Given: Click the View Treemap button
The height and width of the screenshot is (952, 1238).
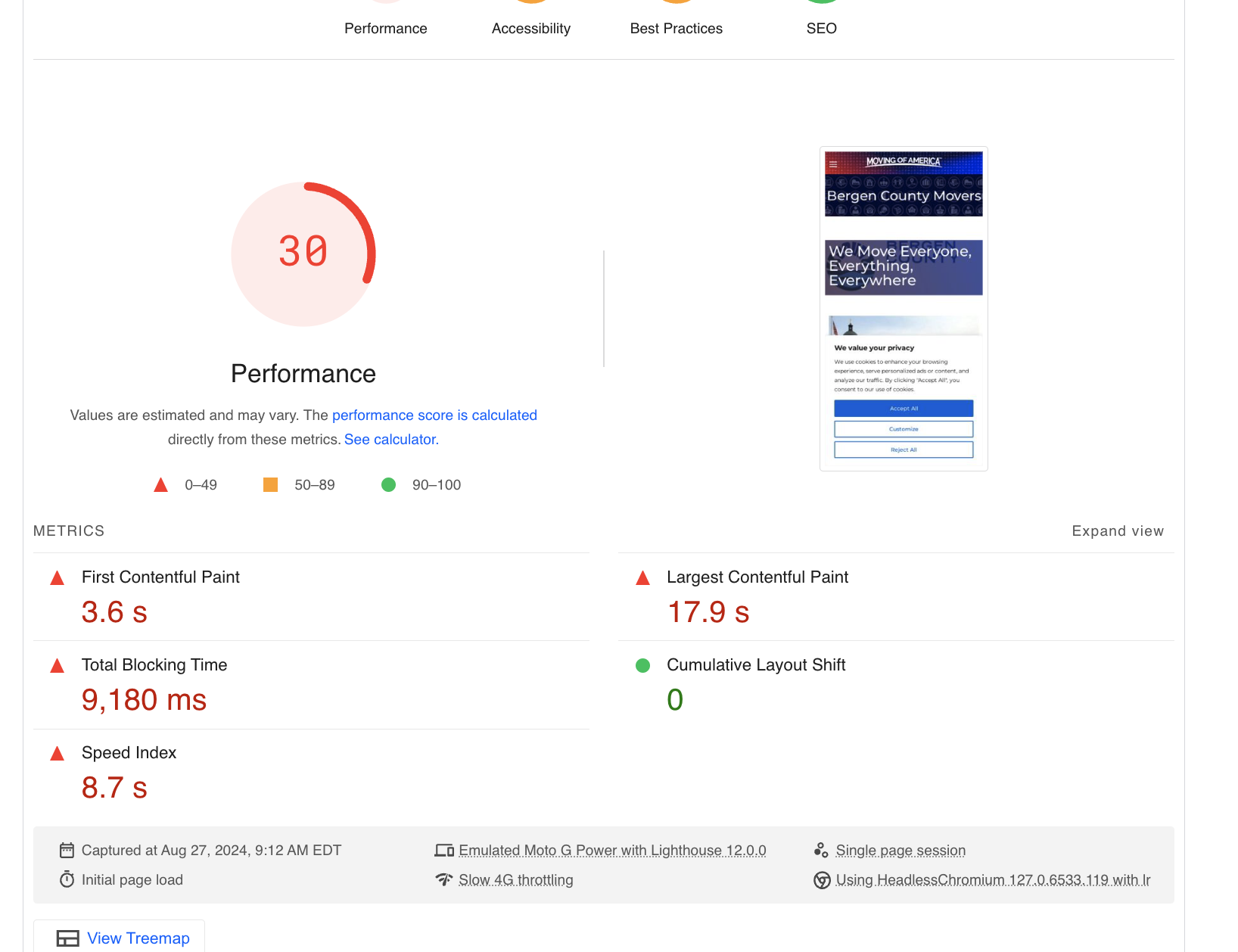Looking at the screenshot, I should [120, 937].
